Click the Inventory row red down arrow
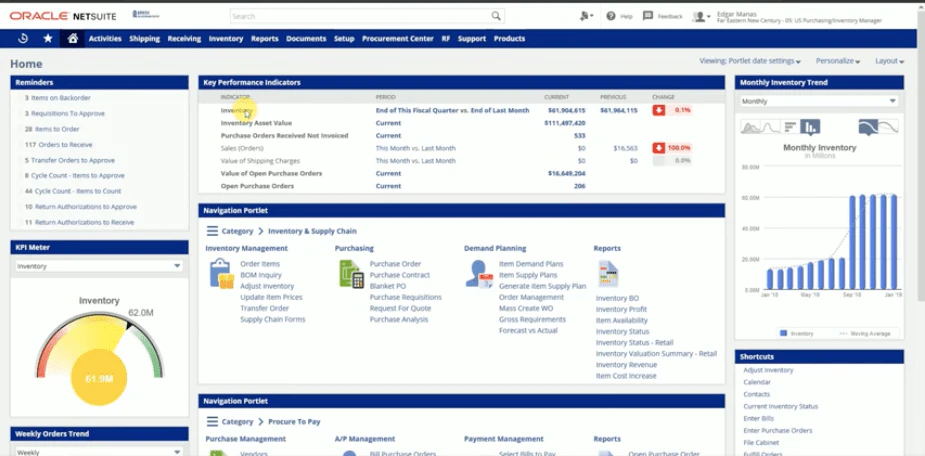925x456 pixels. [x=658, y=110]
